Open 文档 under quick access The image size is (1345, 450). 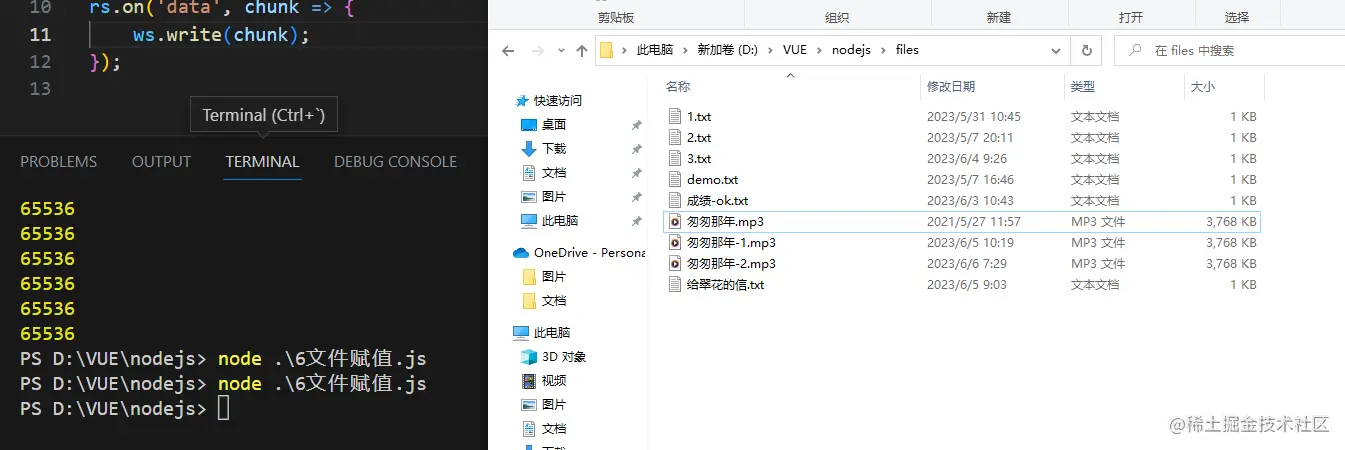tap(553, 172)
